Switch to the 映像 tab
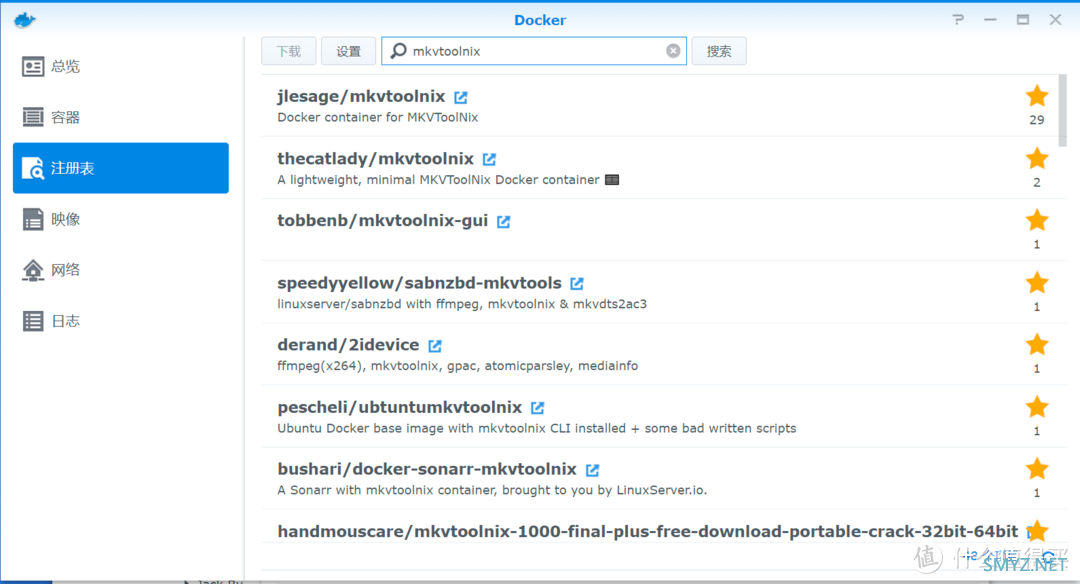The height and width of the screenshot is (584, 1080). click(121, 219)
